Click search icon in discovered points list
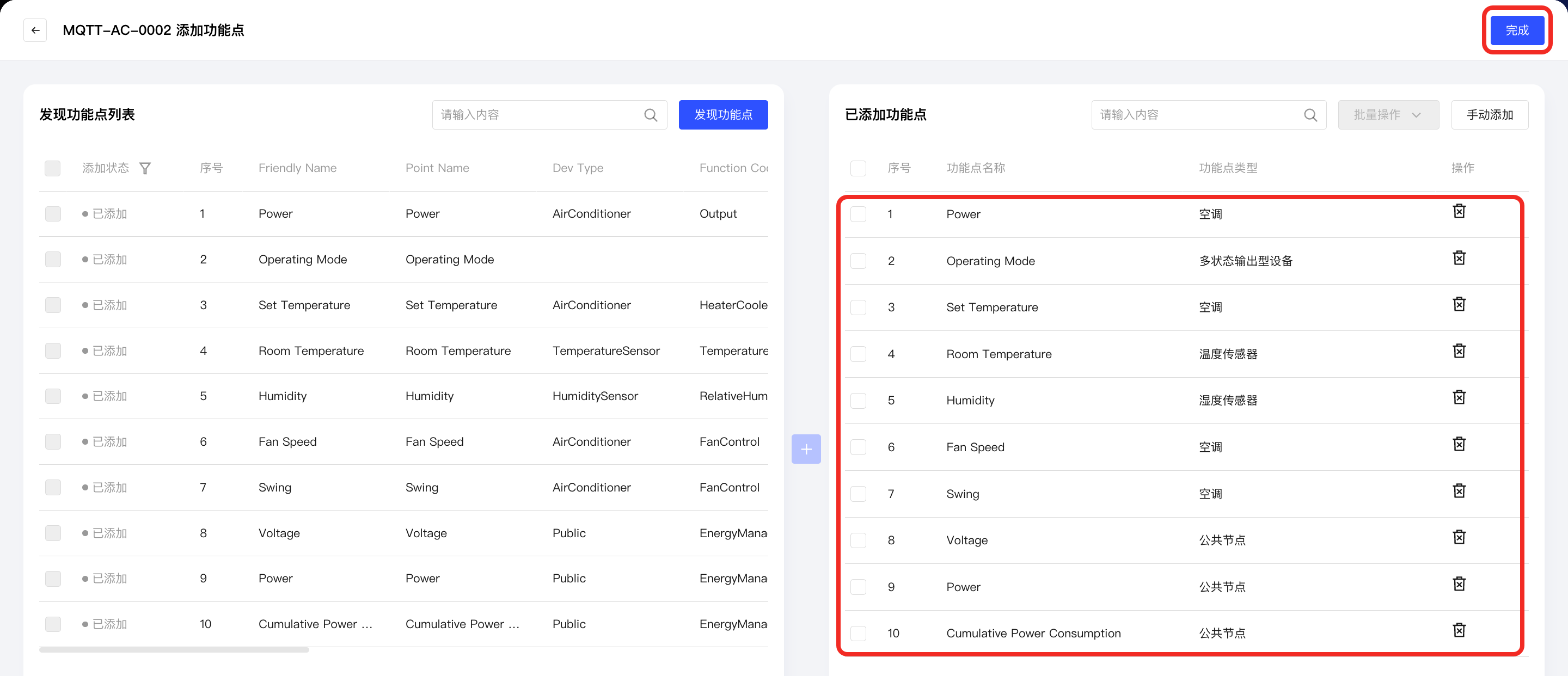Screen dimensions: 1568x676 tap(651, 115)
